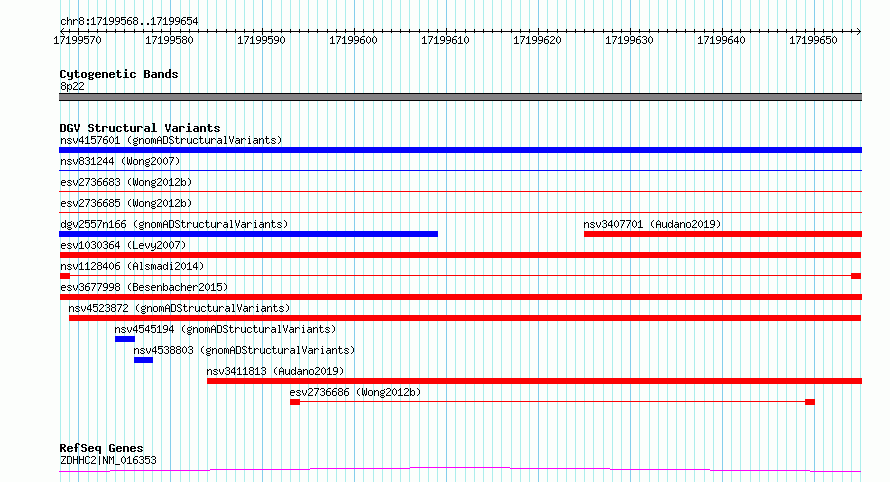This screenshot has width=890, height=482.
Task: Select the nsv831244 (Wong2007) variant label
Action: (x=120, y=161)
